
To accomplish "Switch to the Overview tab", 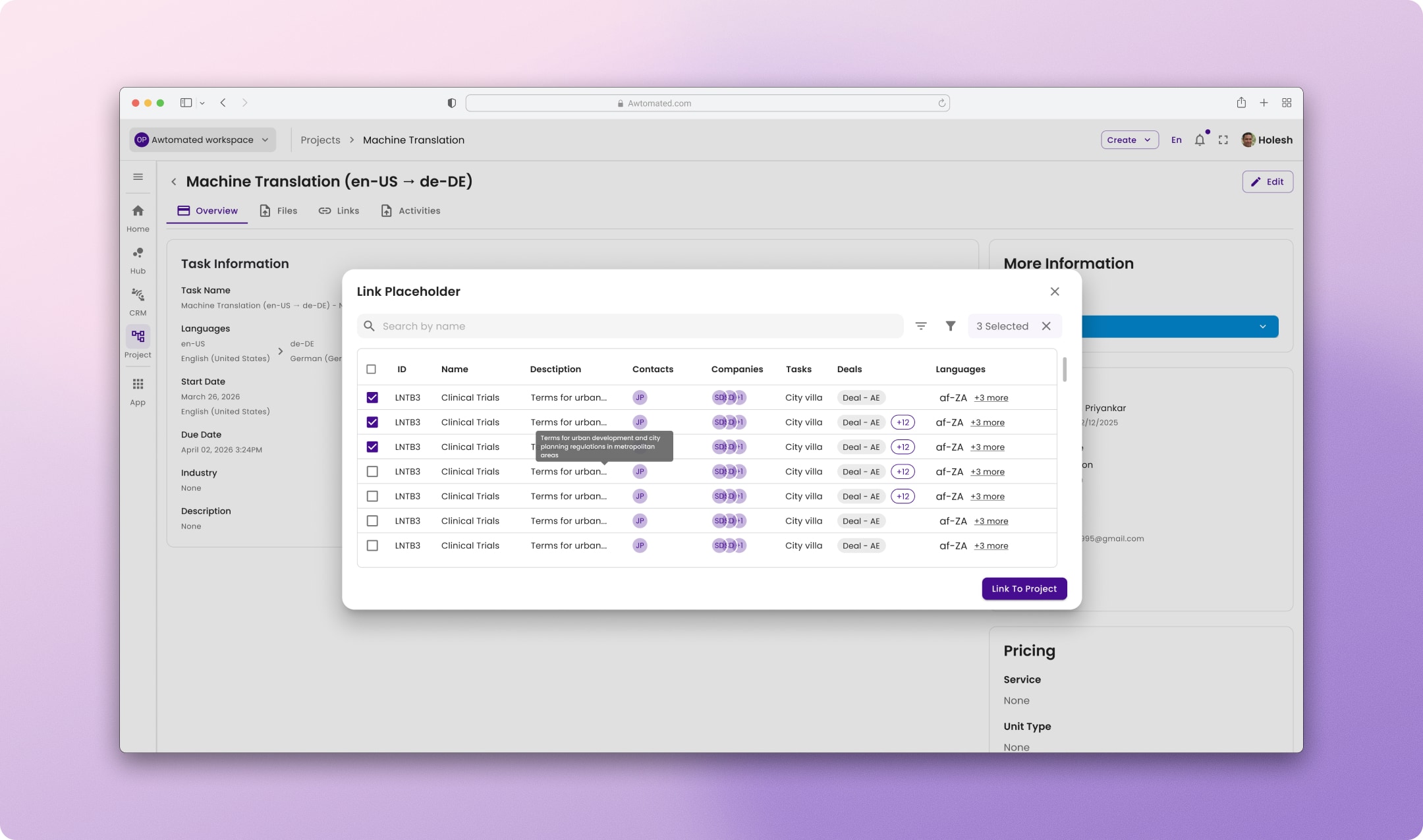I will [x=207, y=211].
